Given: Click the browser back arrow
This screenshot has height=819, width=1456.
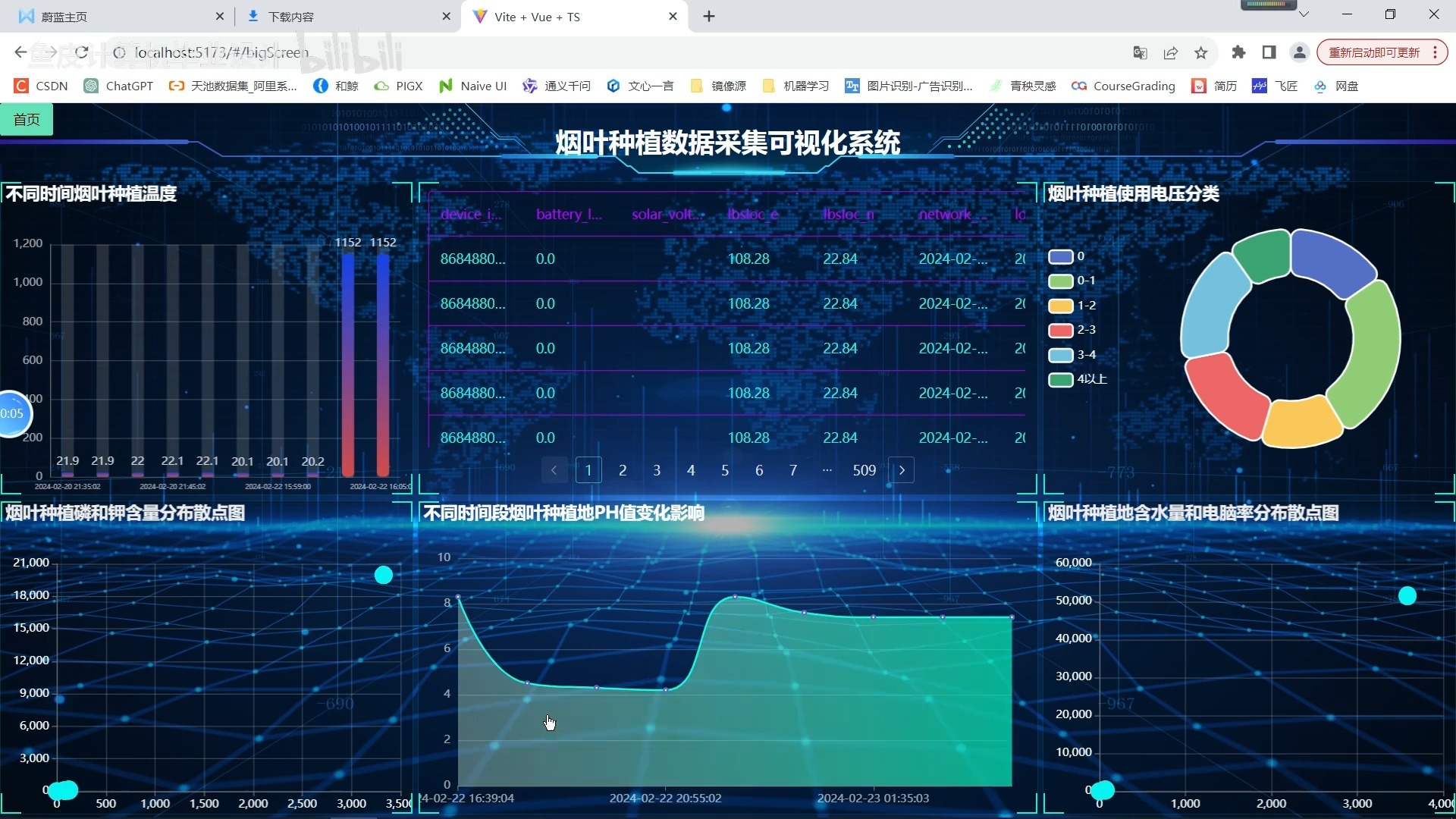Looking at the screenshot, I should tap(20, 52).
